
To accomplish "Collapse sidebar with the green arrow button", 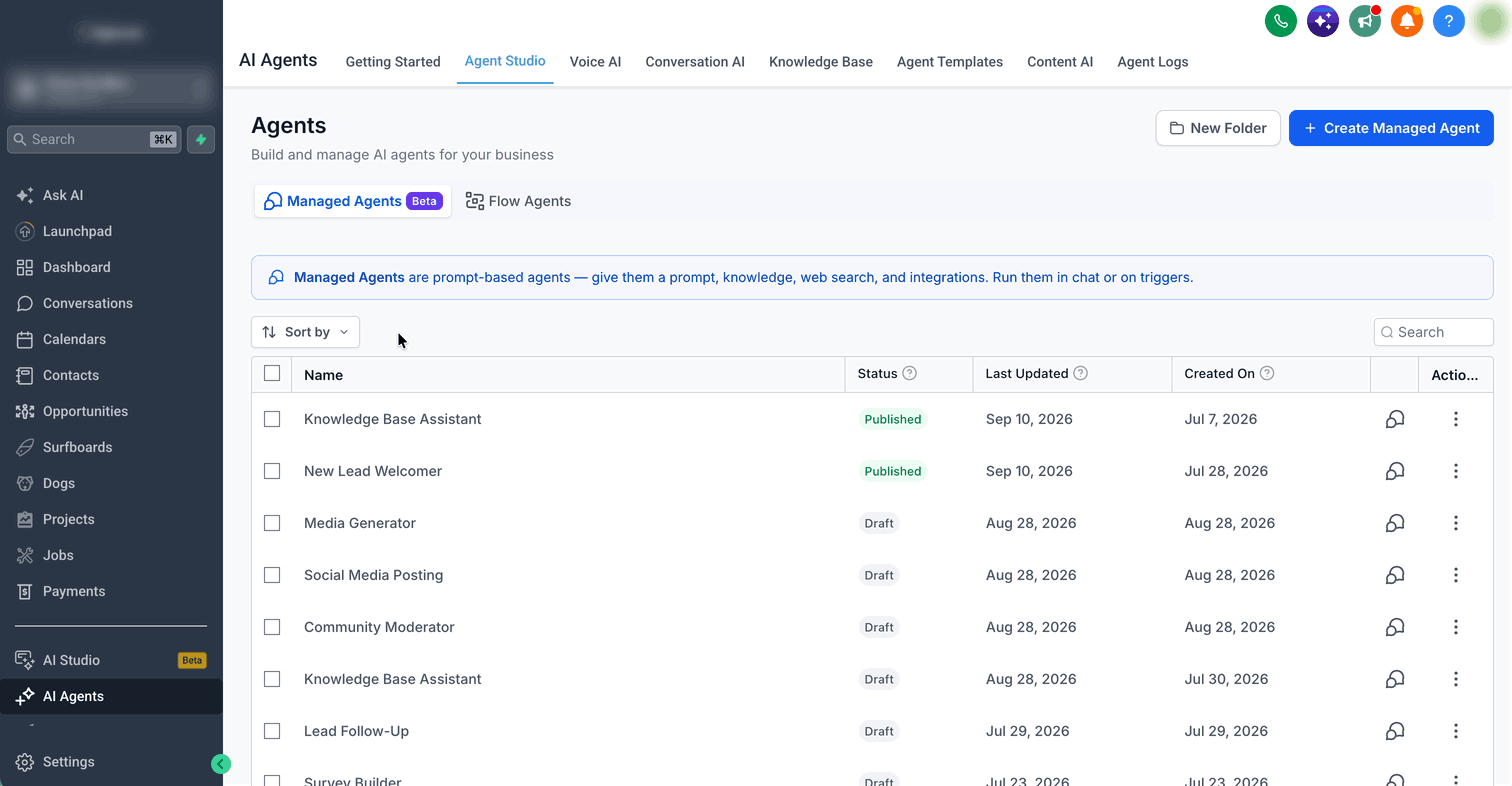I will point(221,764).
